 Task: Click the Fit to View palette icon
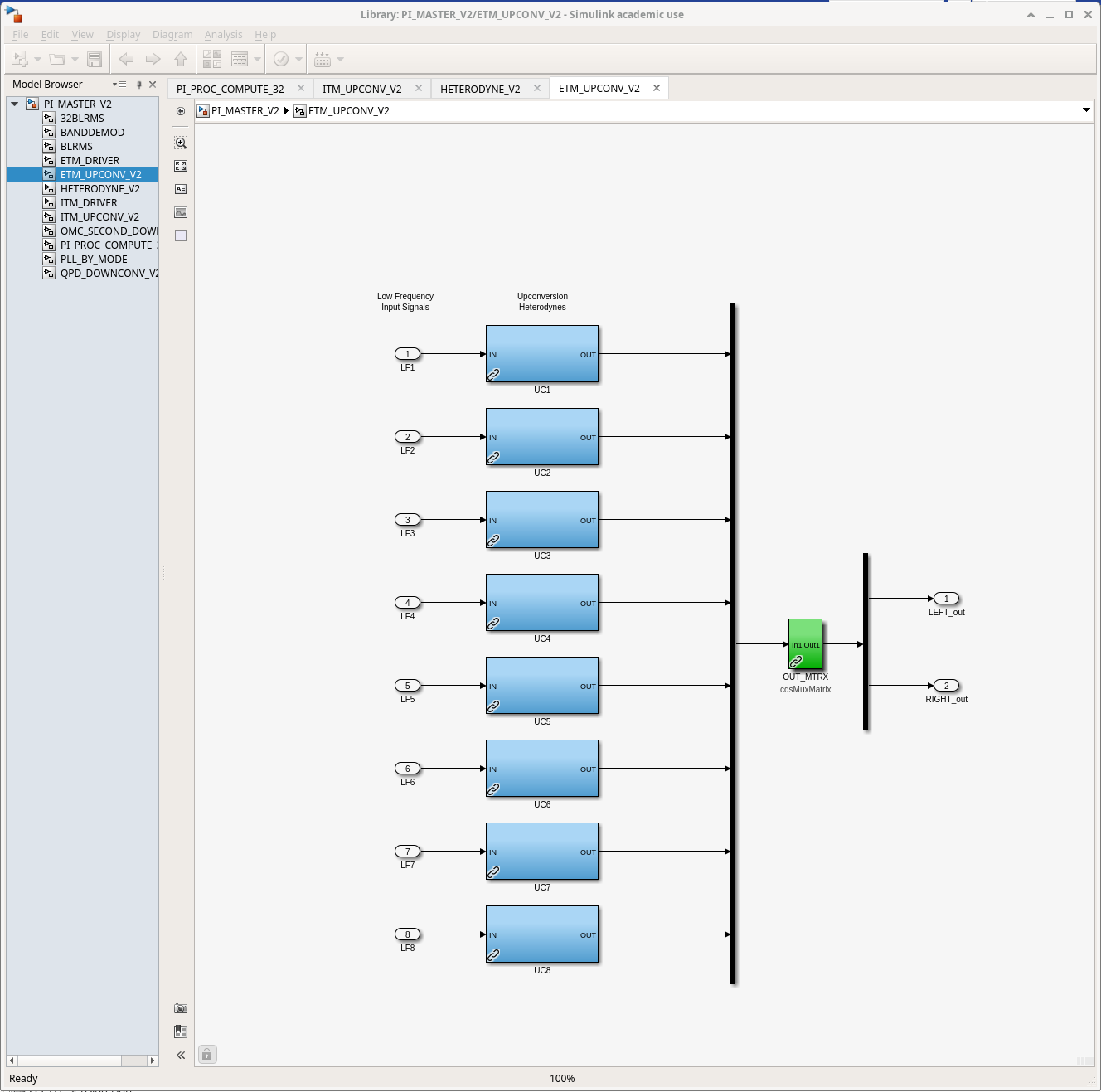(181, 166)
